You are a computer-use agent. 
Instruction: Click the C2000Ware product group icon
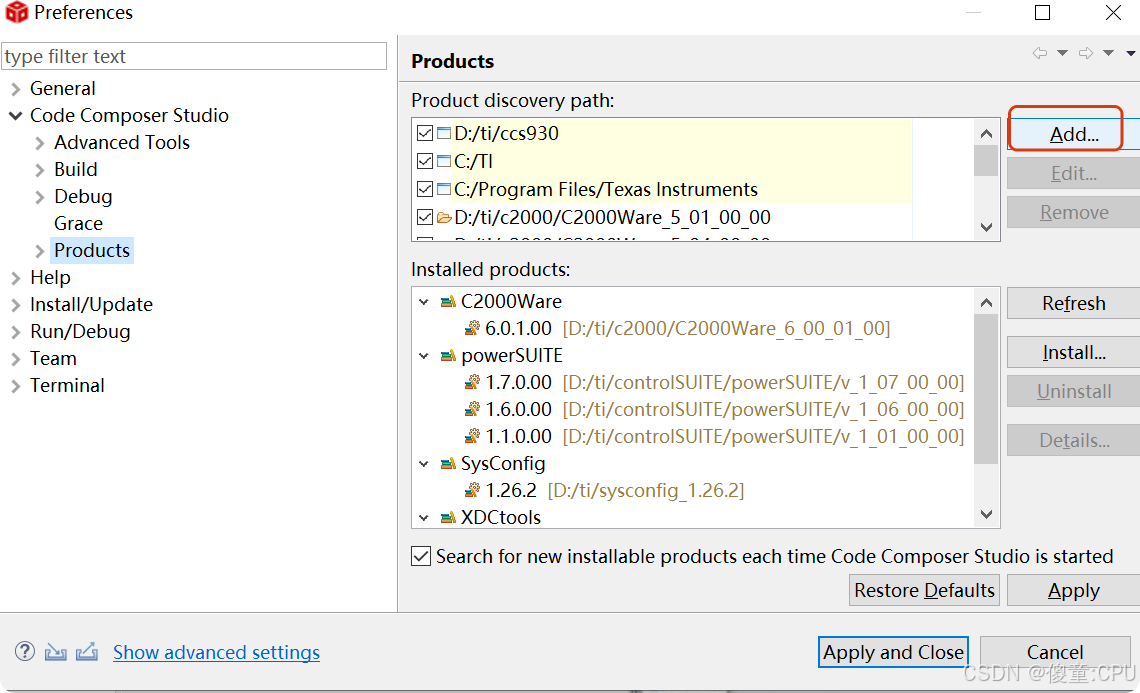click(448, 302)
